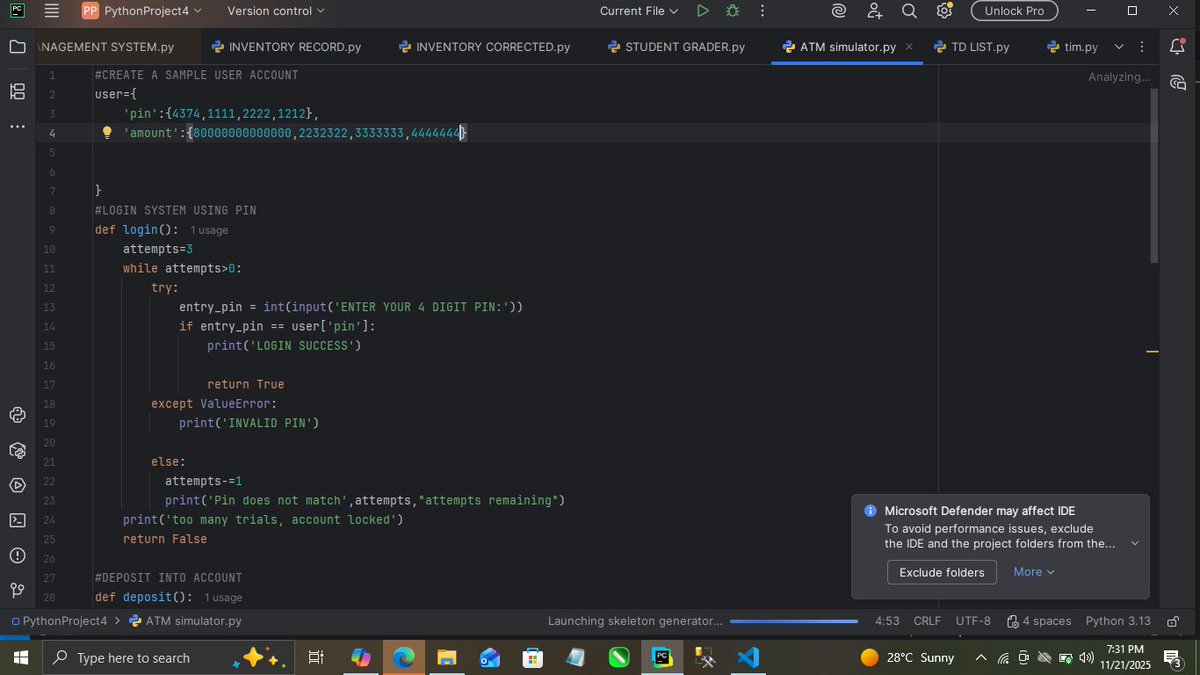
Task: Click the lightbulb intention icon on line 4
Action: pyautogui.click(x=107, y=132)
